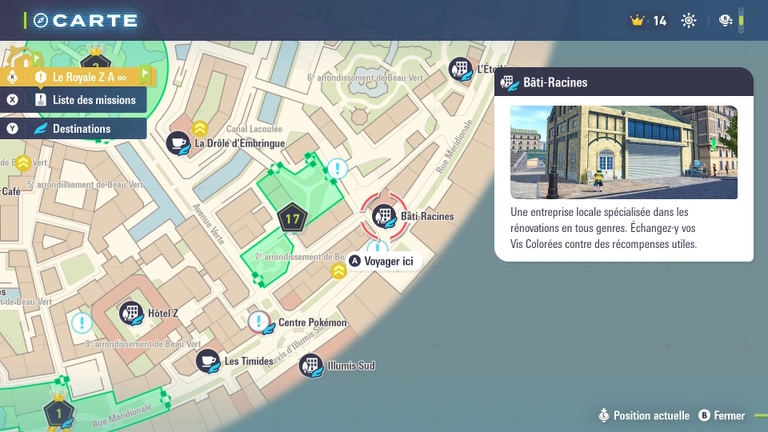Select the zone 17 hexagon marker

[x=292, y=217]
